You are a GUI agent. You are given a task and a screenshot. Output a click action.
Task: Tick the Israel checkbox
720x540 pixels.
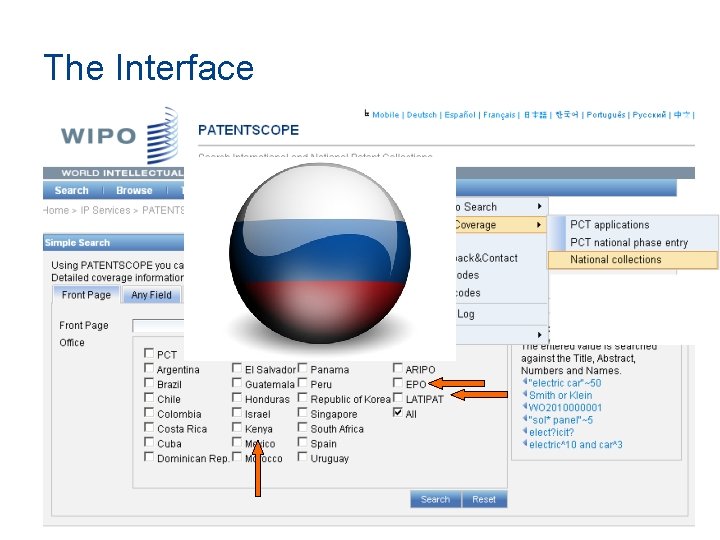pos(237,412)
